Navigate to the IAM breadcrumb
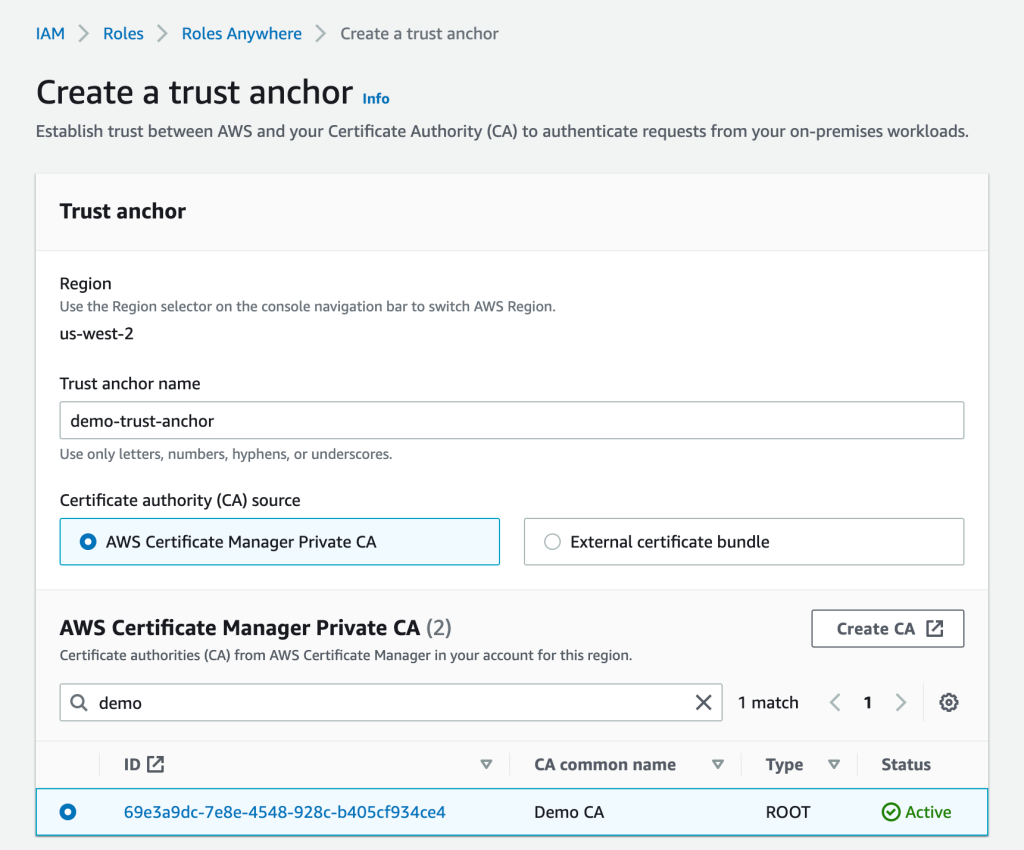The image size is (1024, 850). click(50, 33)
